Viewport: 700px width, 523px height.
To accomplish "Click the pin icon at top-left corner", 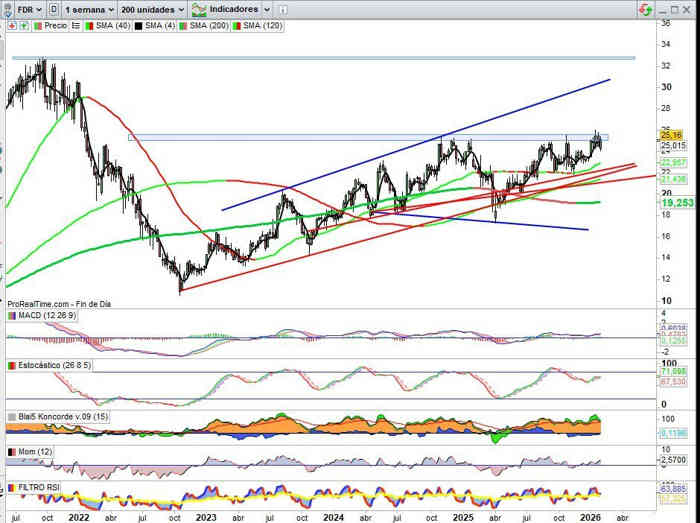I will click(x=6, y=8).
